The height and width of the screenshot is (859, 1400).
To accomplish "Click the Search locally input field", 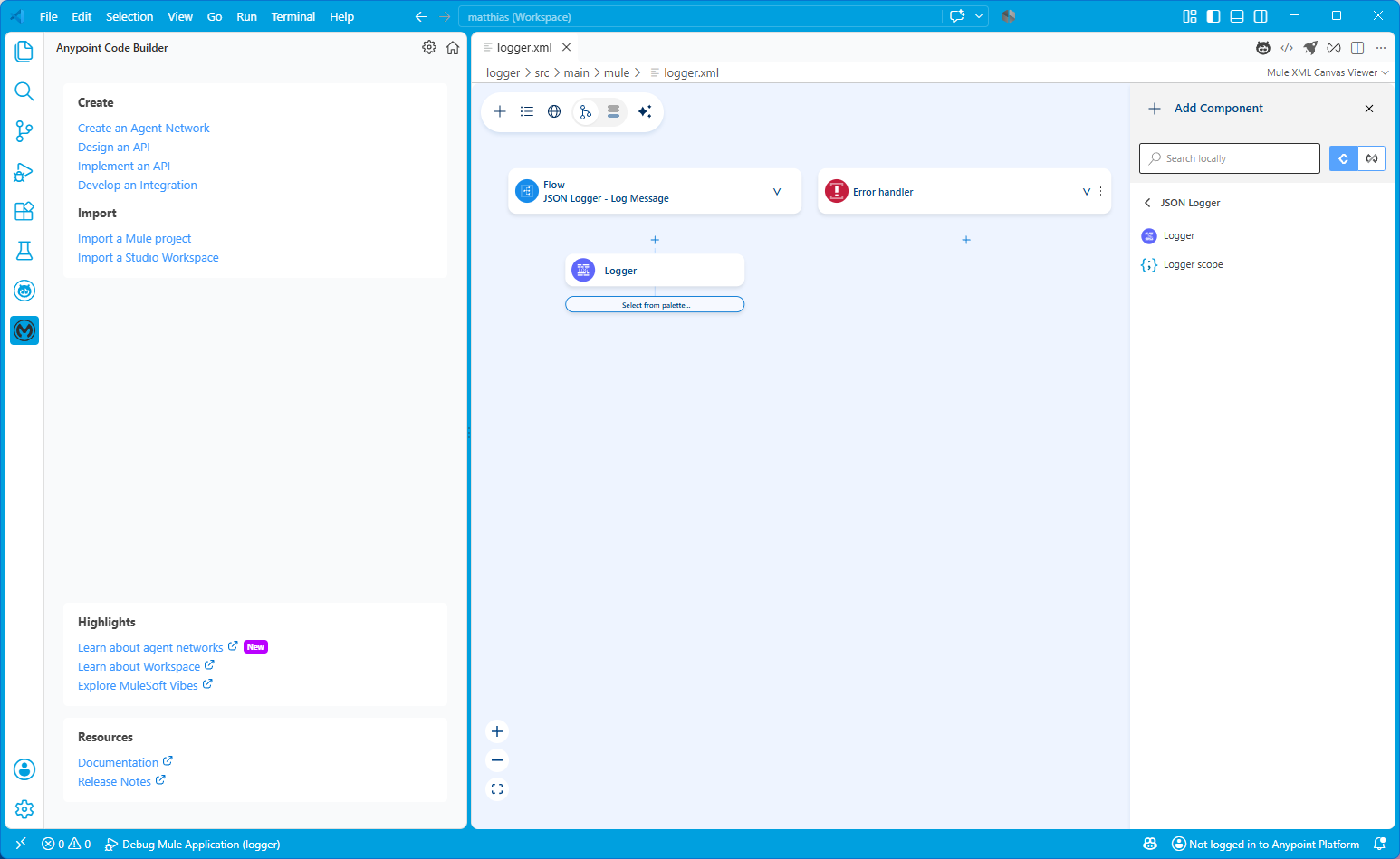I will (1230, 158).
